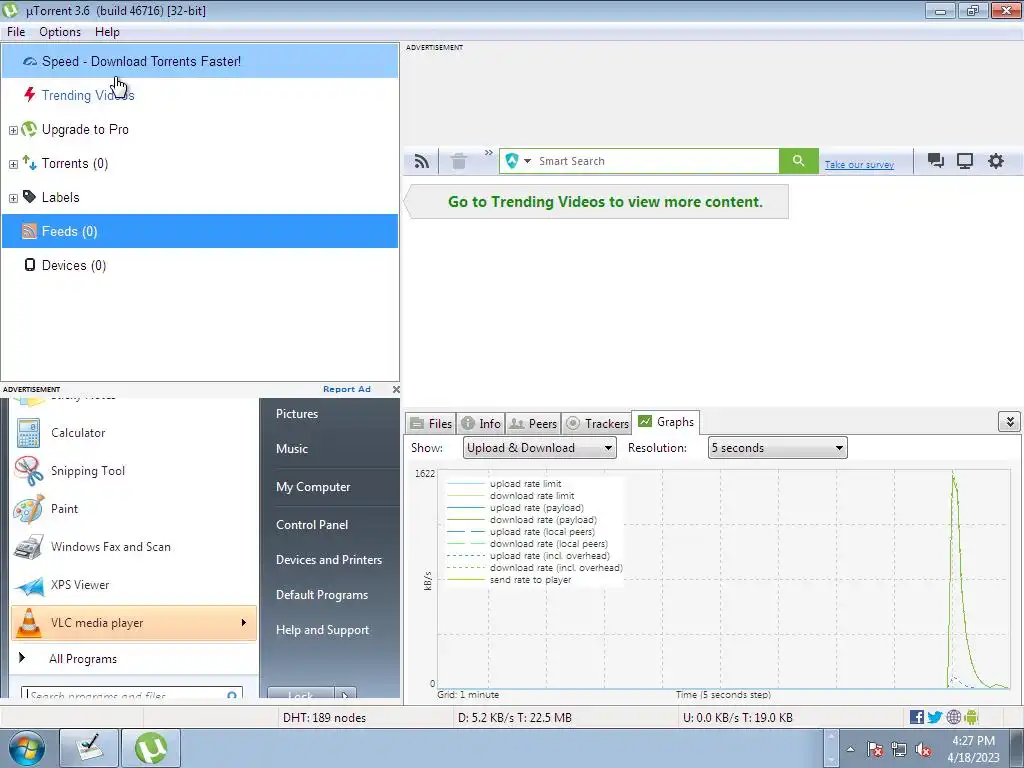Open Twitter icon in status bar
The image size is (1024, 768).
pyautogui.click(x=935, y=717)
